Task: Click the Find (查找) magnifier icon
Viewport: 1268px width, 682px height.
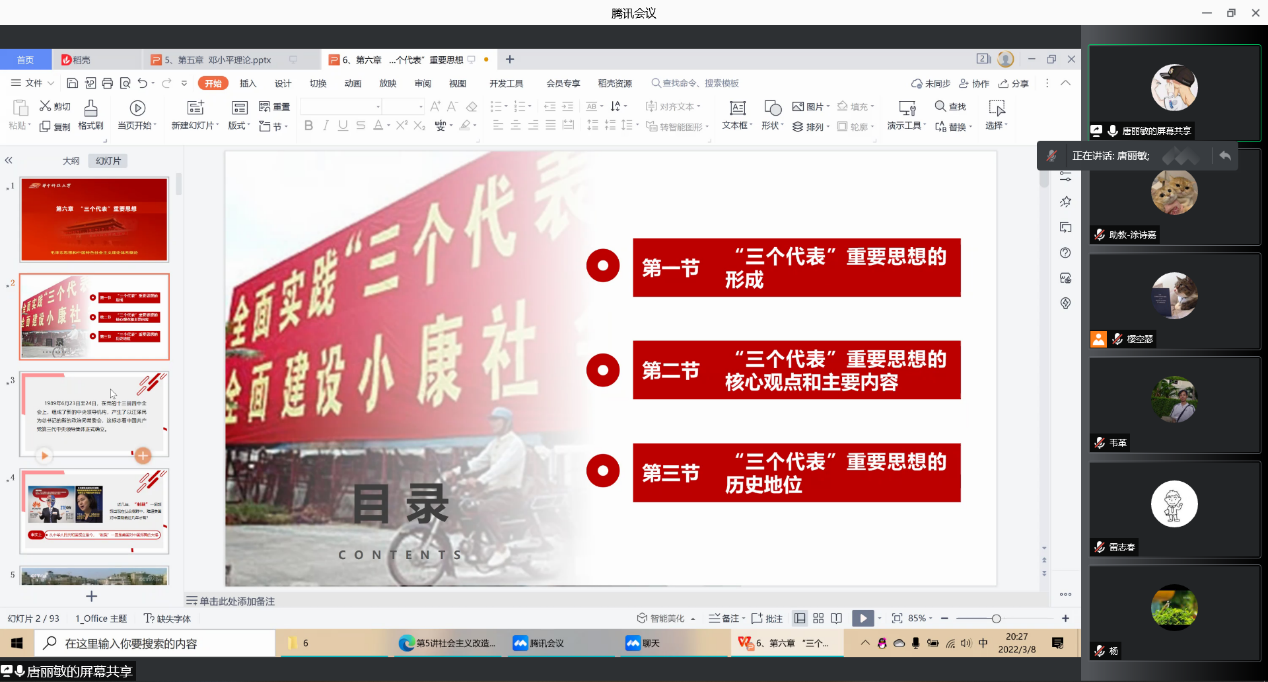Action: click(x=941, y=107)
